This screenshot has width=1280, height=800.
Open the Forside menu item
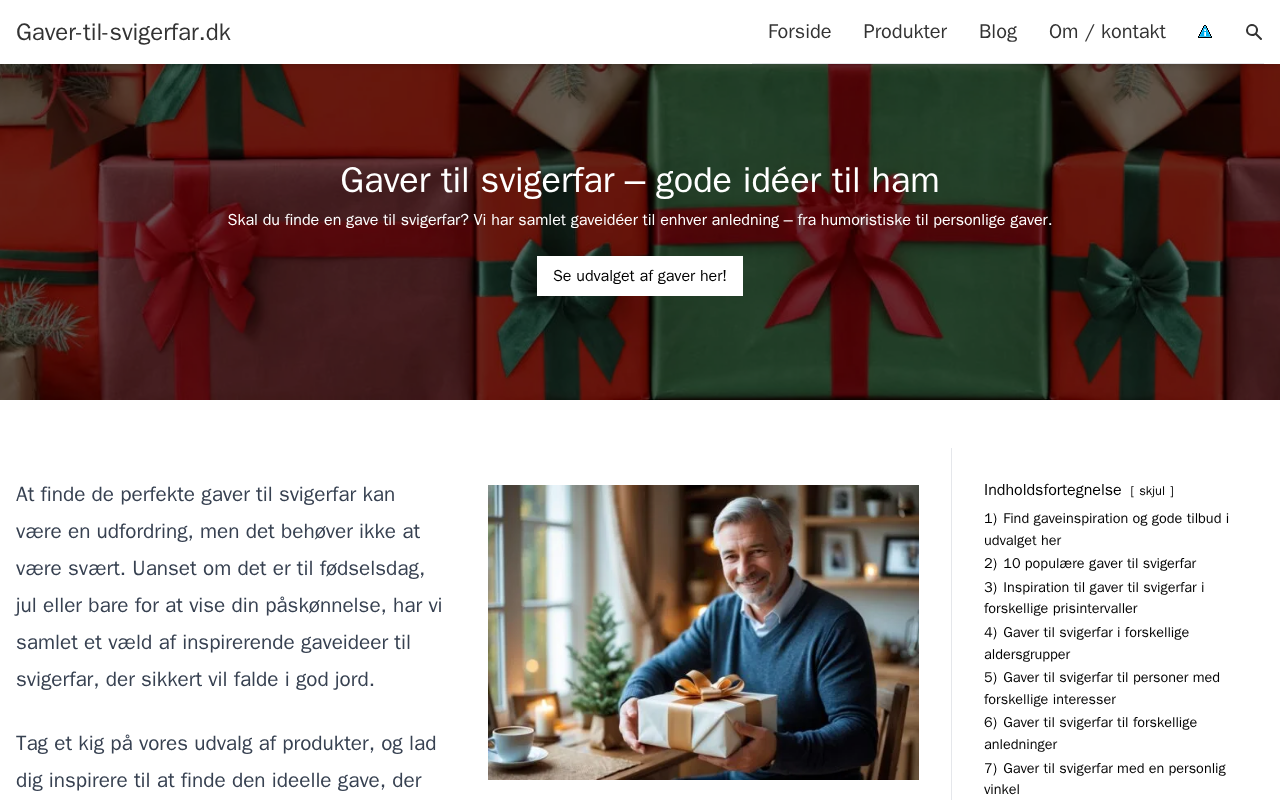[799, 32]
